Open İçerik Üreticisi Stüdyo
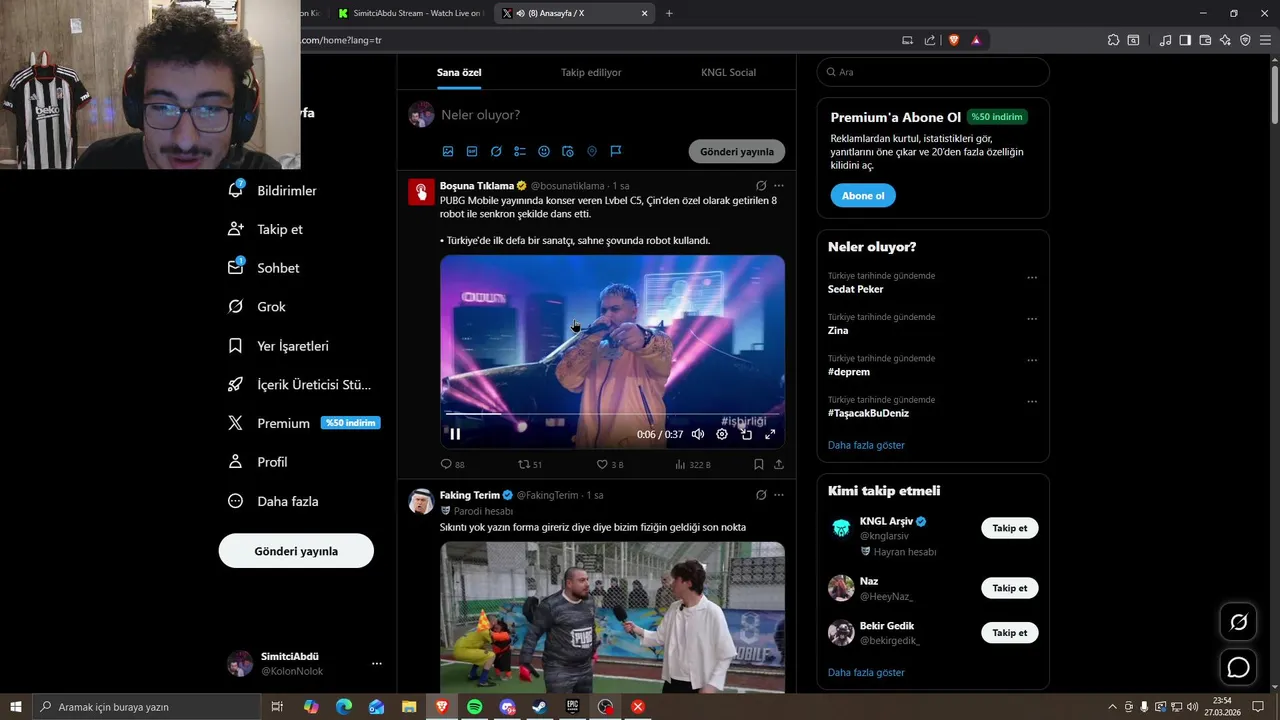This screenshot has height=720, width=1280. coord(299,385)
